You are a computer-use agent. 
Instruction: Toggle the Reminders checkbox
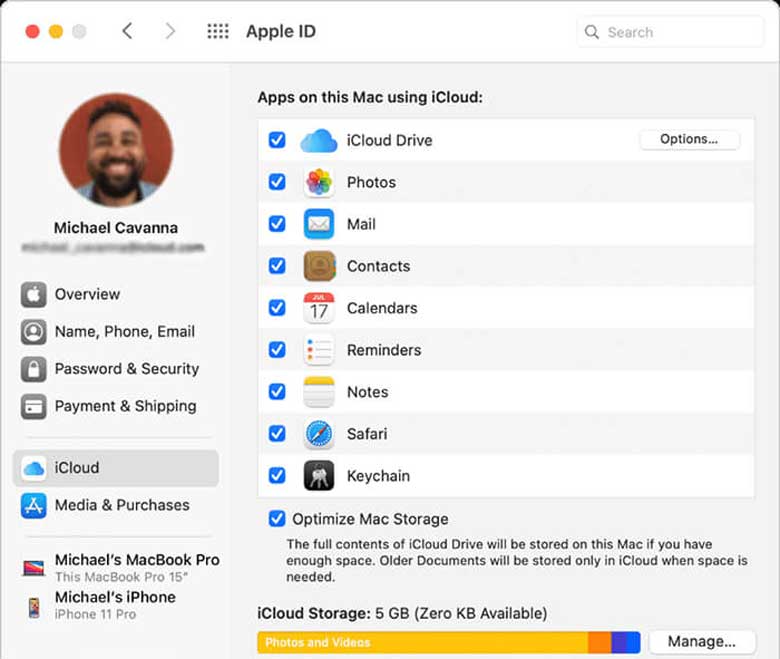(277, 350)
